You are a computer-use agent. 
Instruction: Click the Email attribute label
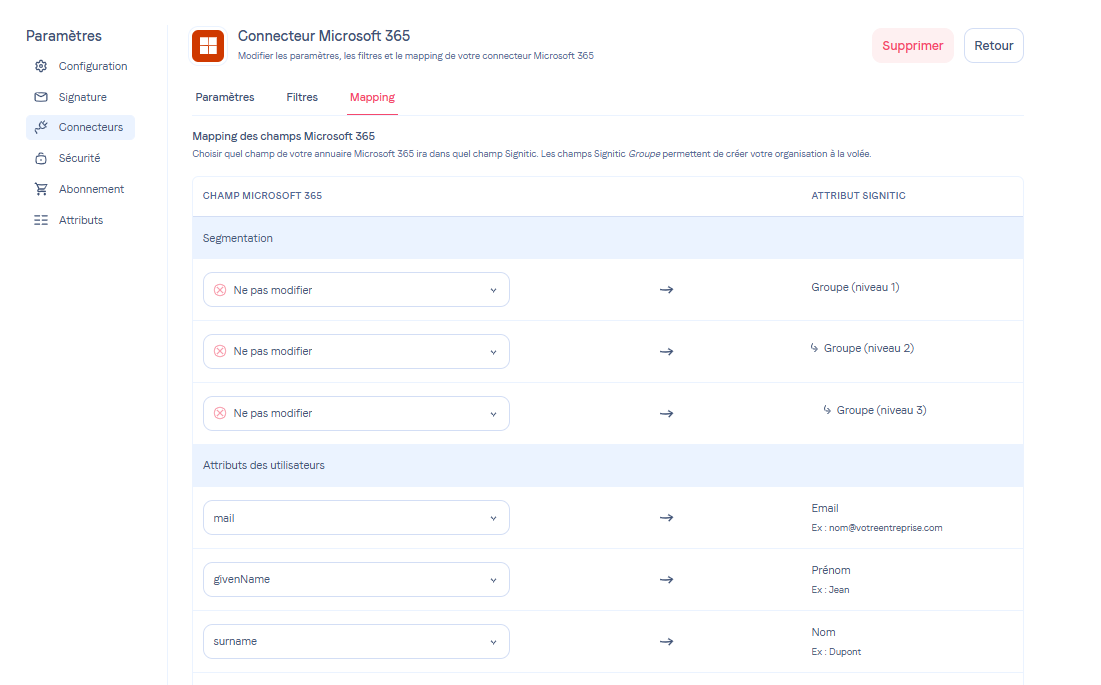tap(825, 508)
